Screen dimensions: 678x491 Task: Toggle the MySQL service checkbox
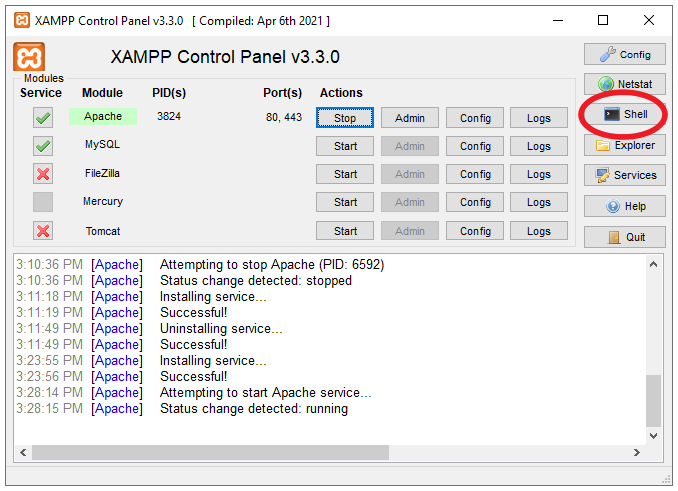click(43, 146)
